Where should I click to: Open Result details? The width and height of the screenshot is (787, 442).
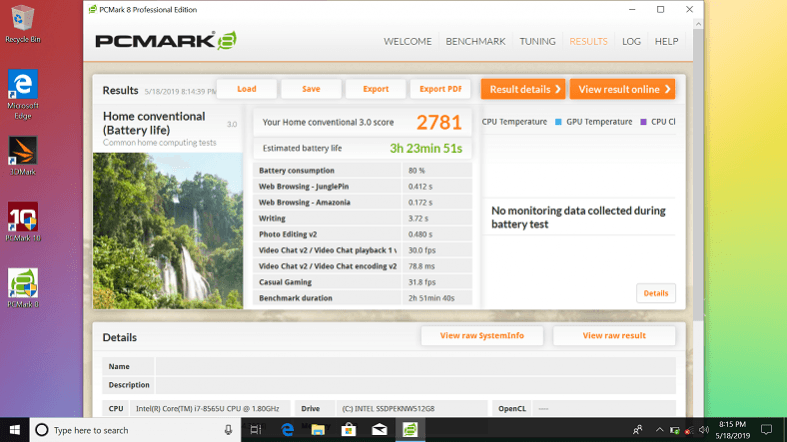coord(523,89)
